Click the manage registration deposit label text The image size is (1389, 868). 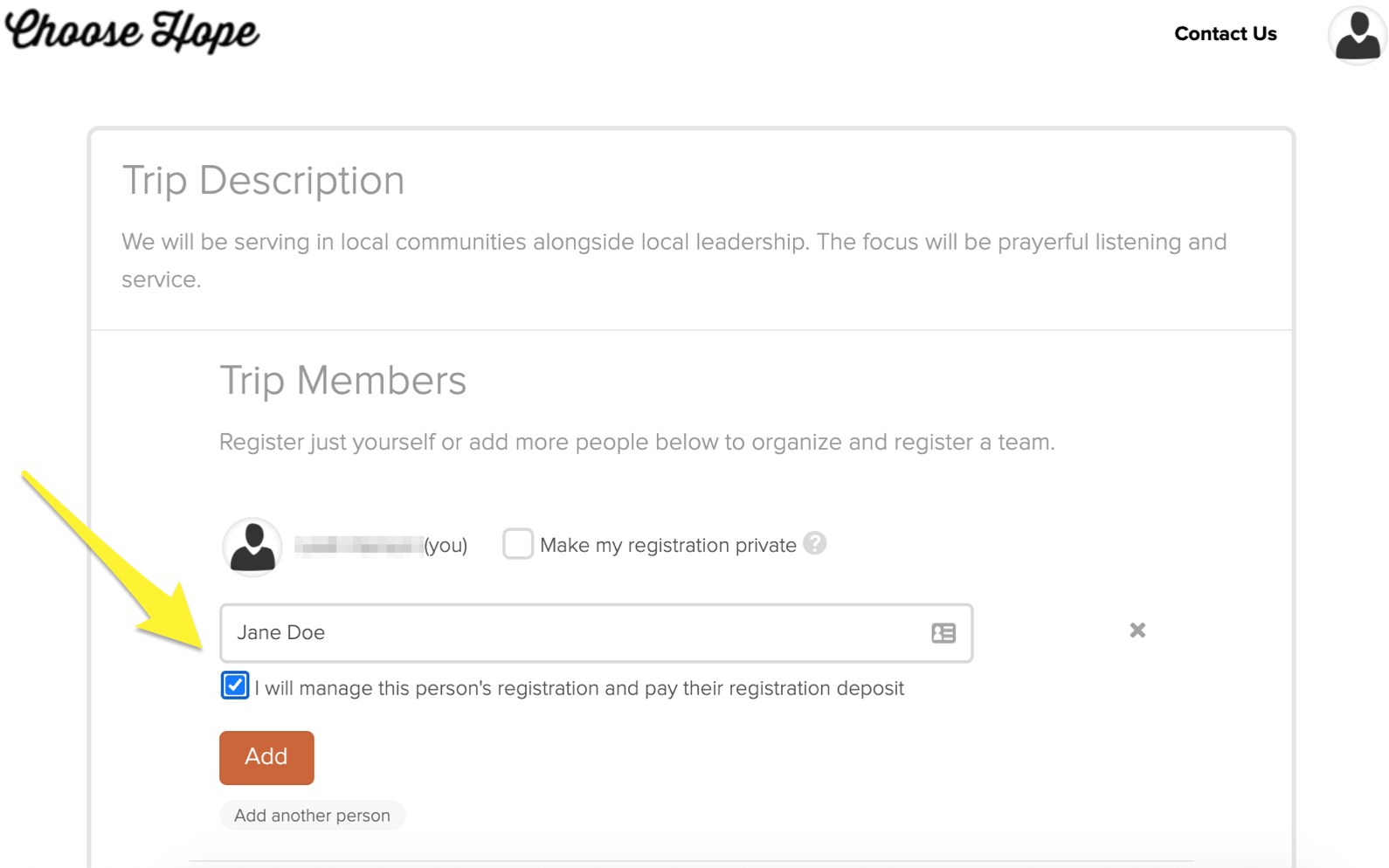pyautogui.click(x=579, y=688)
